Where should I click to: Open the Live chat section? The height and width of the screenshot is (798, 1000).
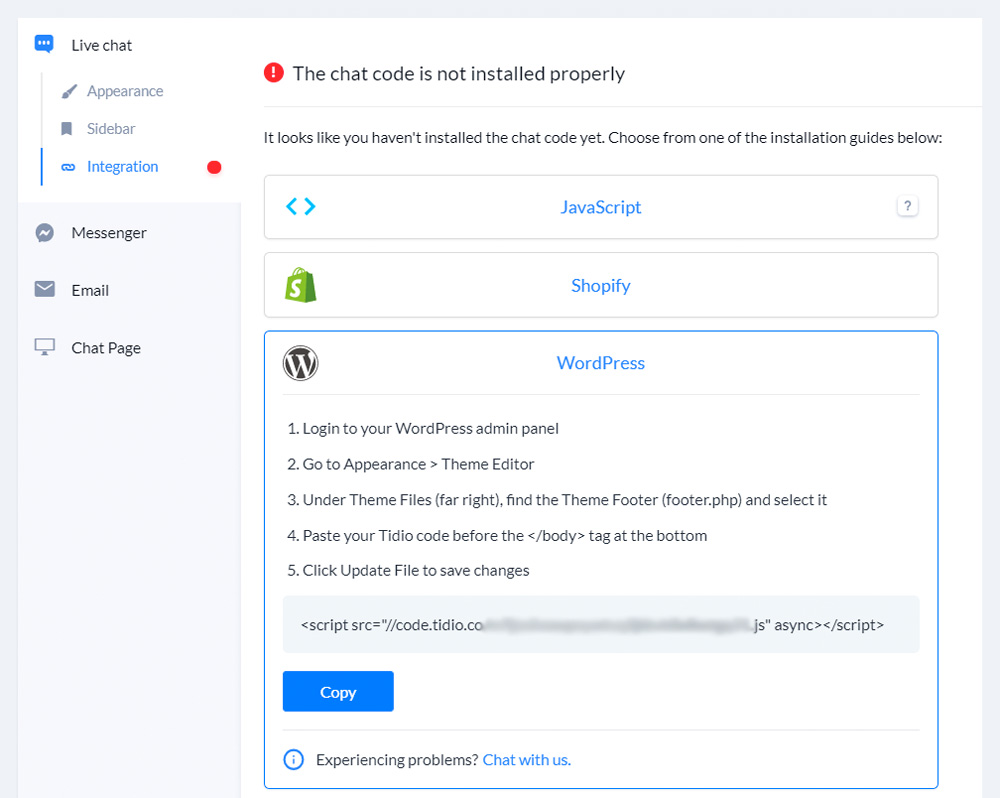pos(101,45)
